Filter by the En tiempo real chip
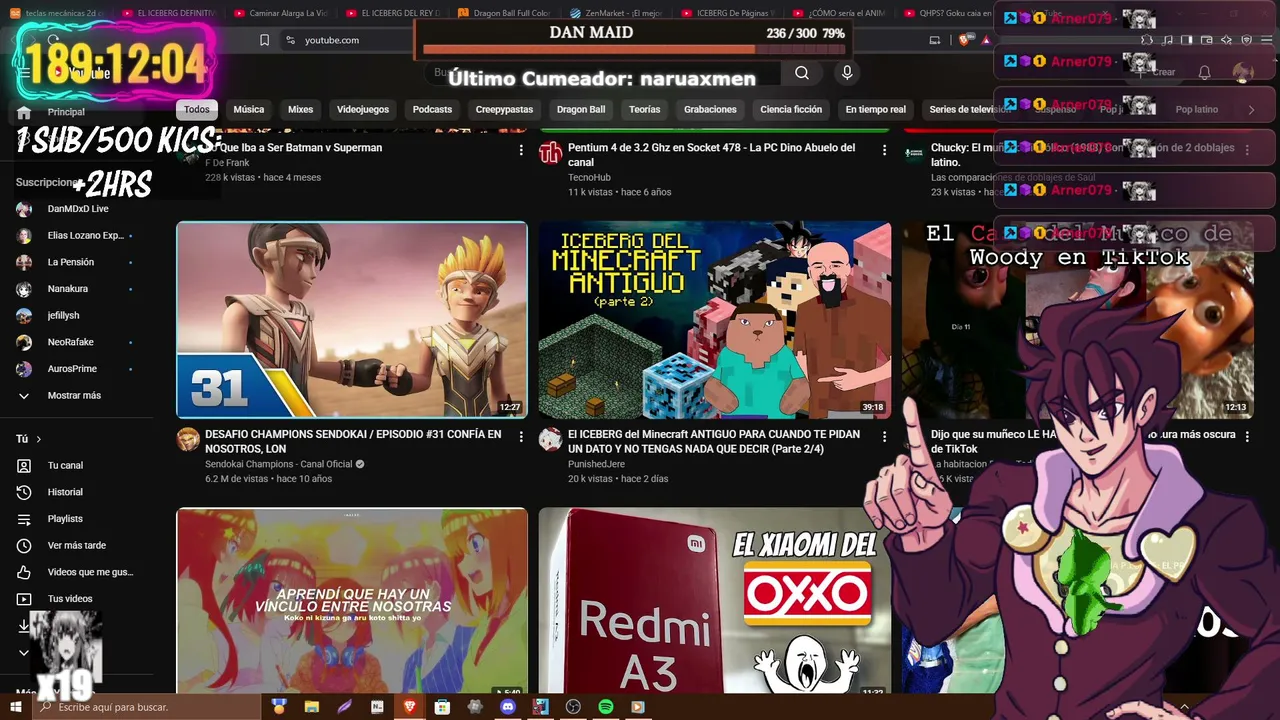The width and height of the screenshot is (1280, 720). click(876, 110)
